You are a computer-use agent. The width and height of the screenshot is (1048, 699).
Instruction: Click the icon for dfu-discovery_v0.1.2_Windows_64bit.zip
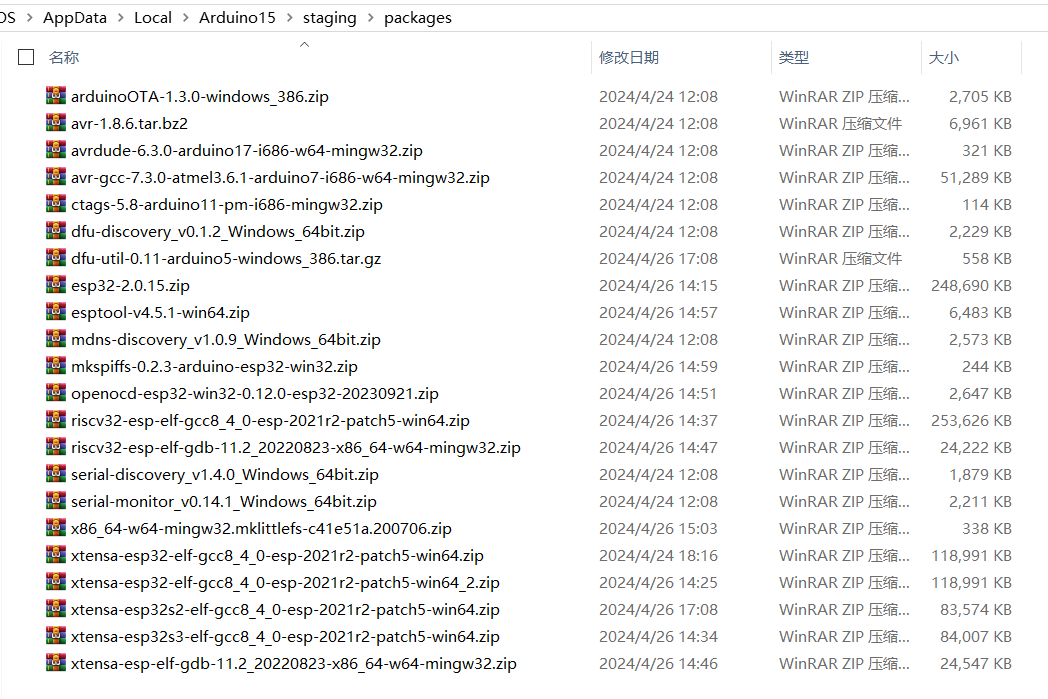tap(56, 231)
